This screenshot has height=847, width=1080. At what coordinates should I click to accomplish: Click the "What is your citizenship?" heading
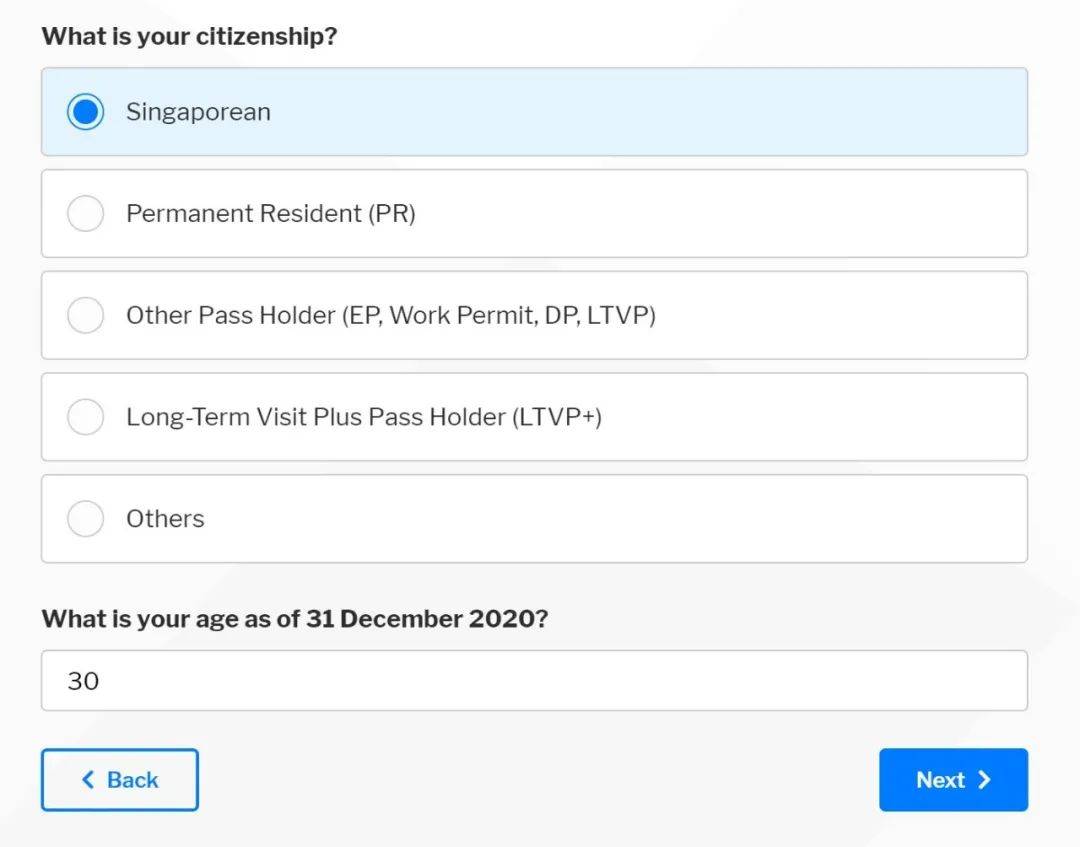[189, 37]
